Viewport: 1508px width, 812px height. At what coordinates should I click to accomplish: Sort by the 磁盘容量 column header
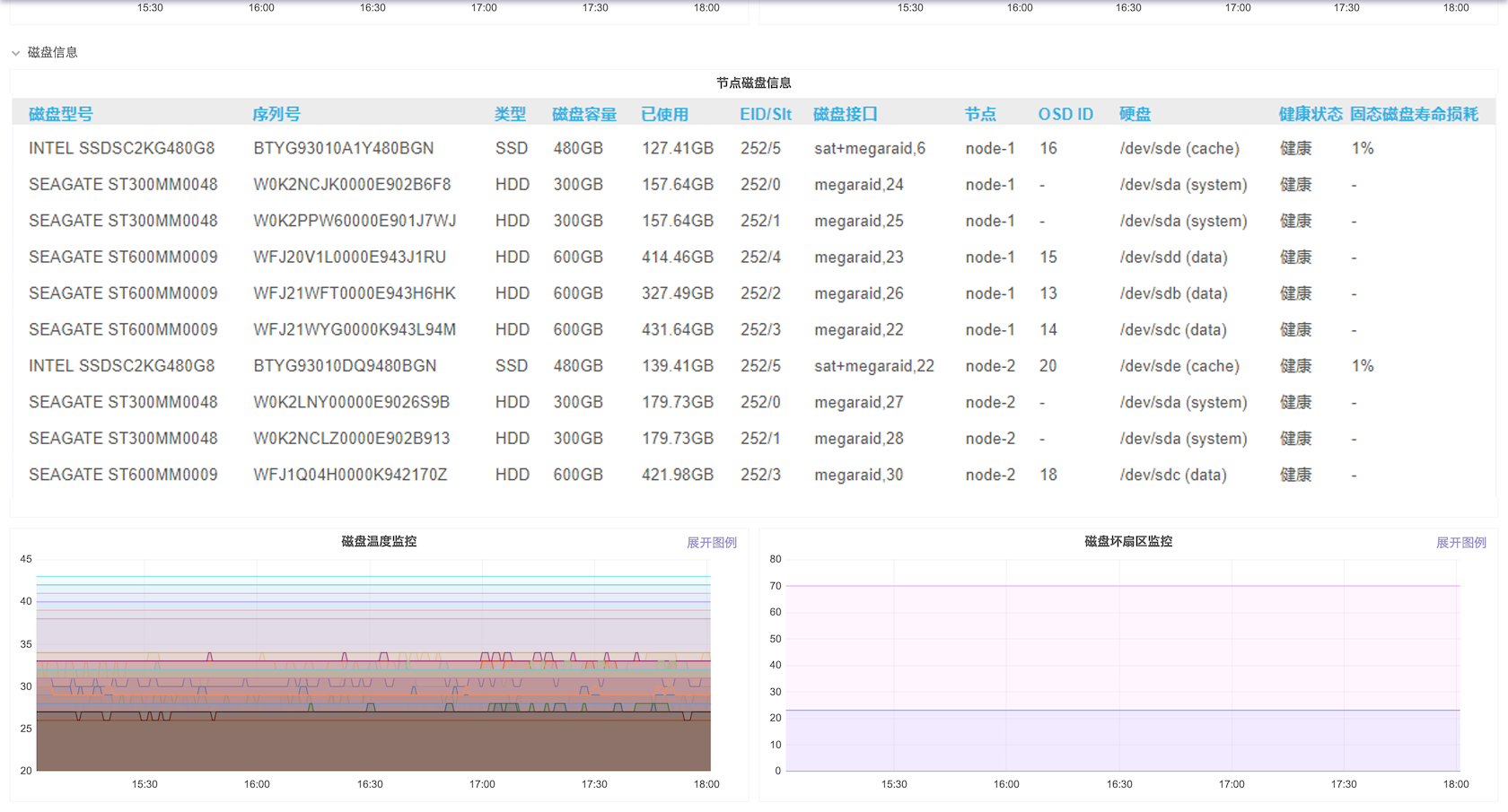click(x=584, y=114)
